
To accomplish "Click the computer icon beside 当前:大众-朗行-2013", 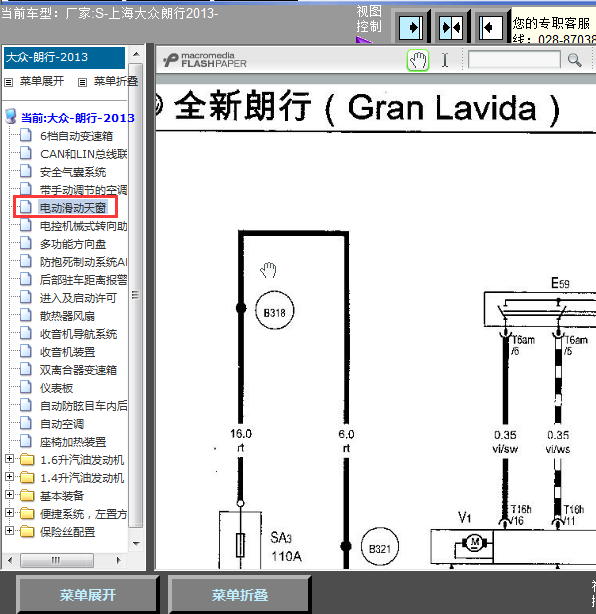I will pyautogui.click(x=11, y=116).
